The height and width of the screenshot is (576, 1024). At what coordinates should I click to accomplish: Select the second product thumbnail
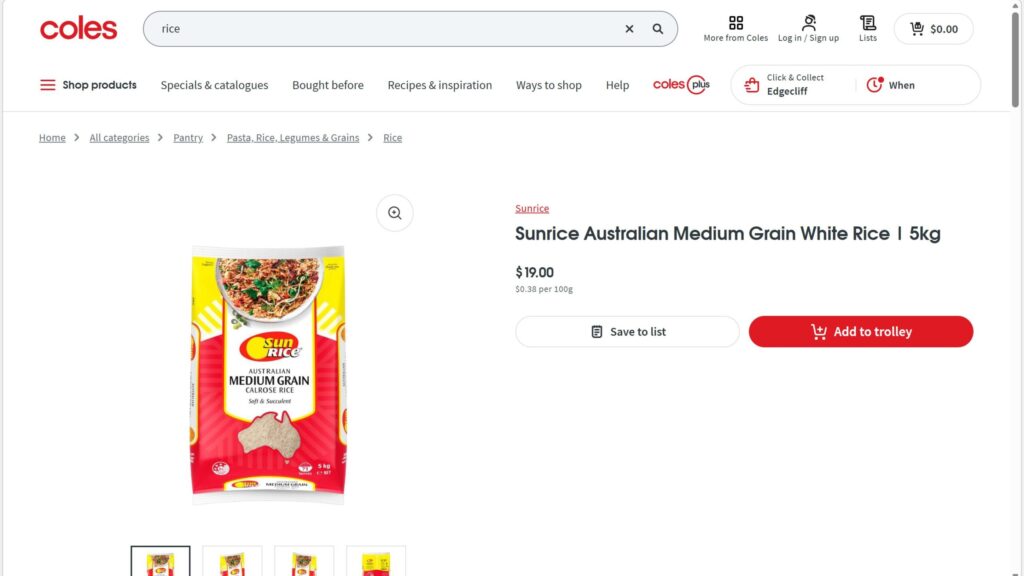pos(232,562)
